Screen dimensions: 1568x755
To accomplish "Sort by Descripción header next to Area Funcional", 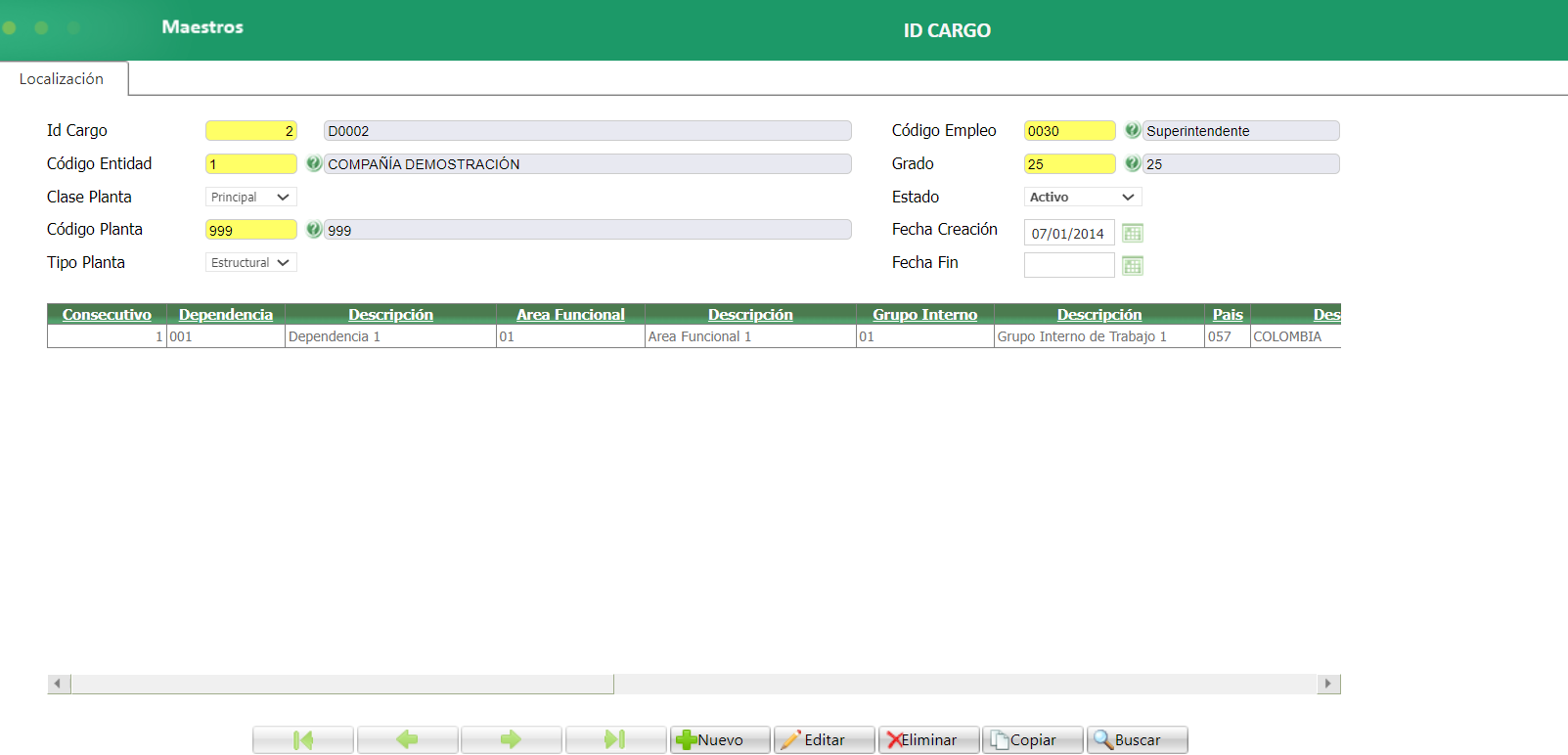I will click(x=750, y=314).
